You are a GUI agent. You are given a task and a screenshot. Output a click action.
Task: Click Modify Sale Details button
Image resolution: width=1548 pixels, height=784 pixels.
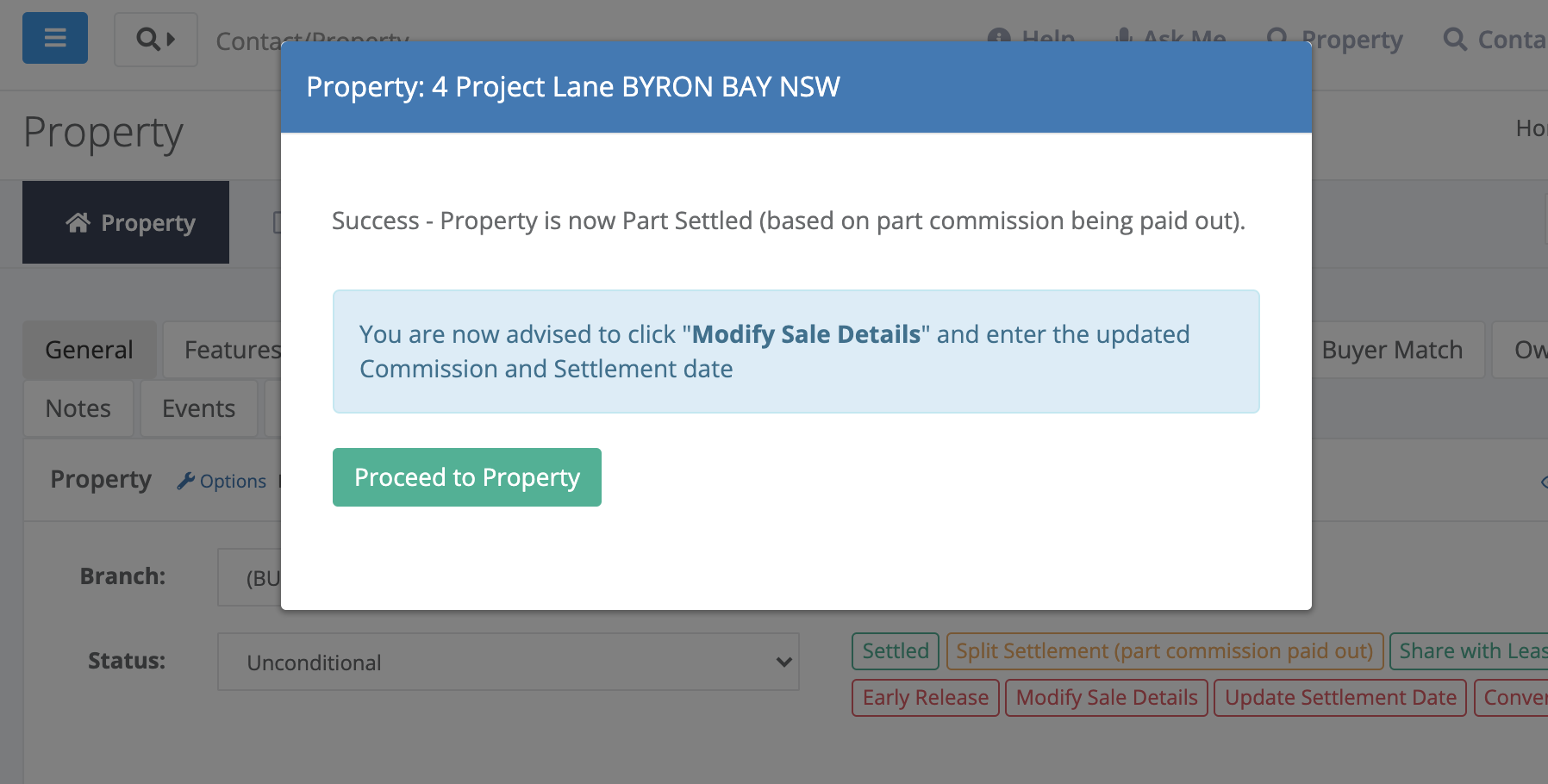click(x=1107, y=698)
